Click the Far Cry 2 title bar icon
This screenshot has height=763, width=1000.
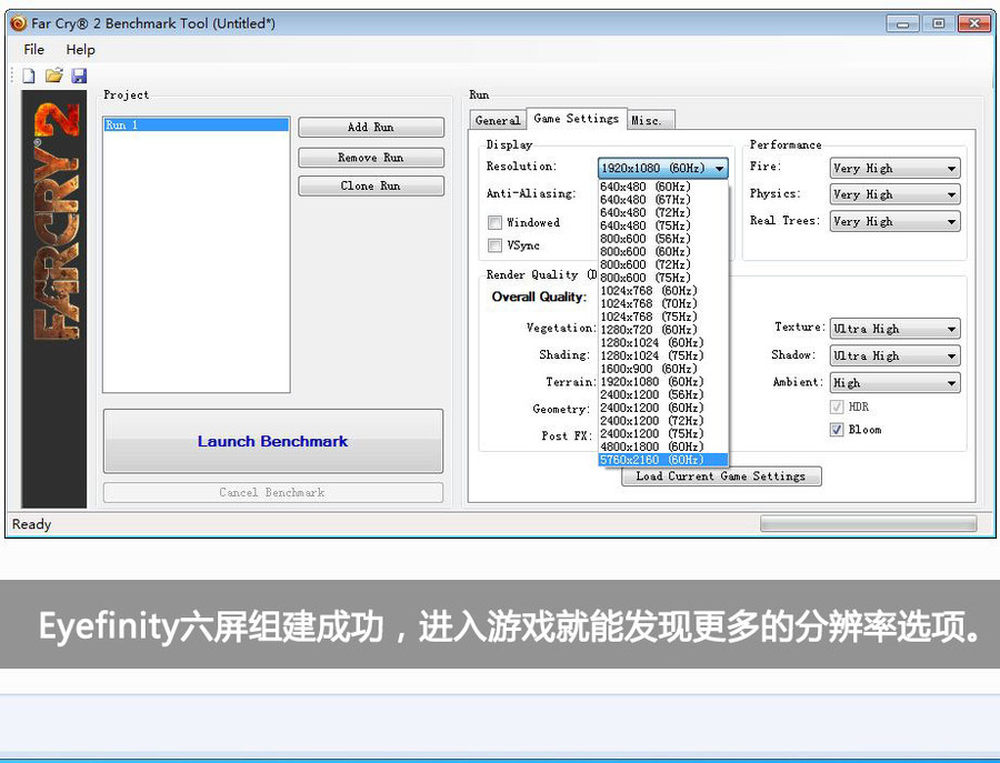18,23
